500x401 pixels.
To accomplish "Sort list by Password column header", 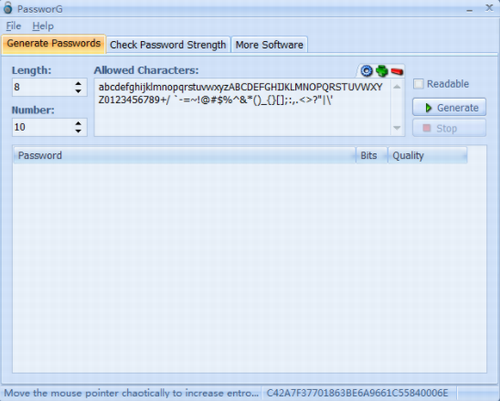I will tap(184, 155).
